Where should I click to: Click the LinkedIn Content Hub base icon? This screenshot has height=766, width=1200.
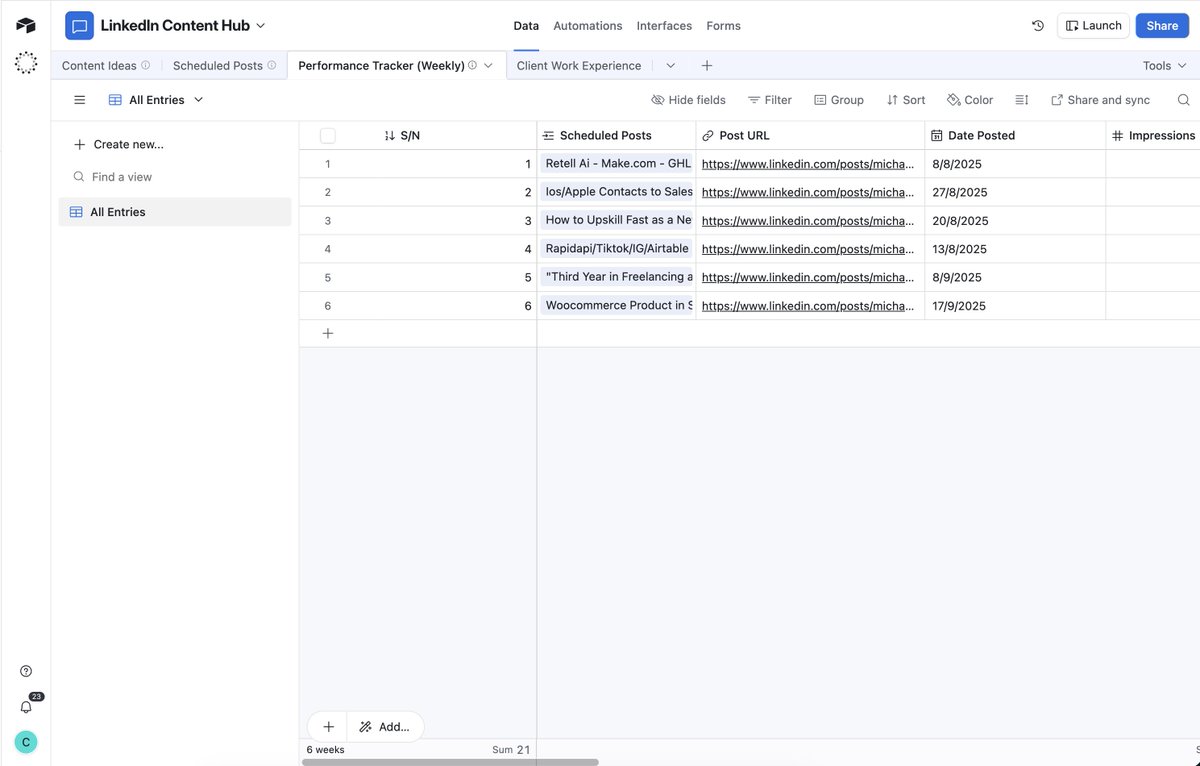coord(79,26)
